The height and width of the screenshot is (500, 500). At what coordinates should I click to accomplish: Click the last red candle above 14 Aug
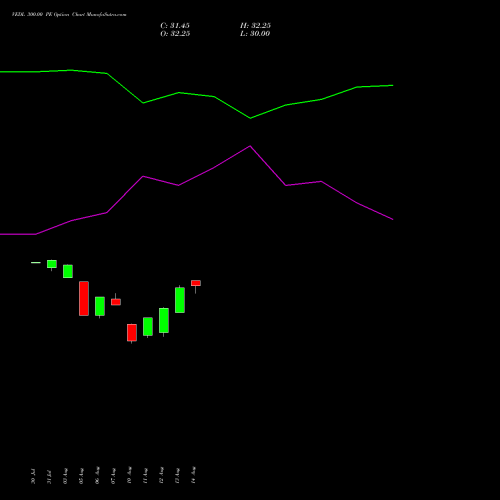pos(196,283)
